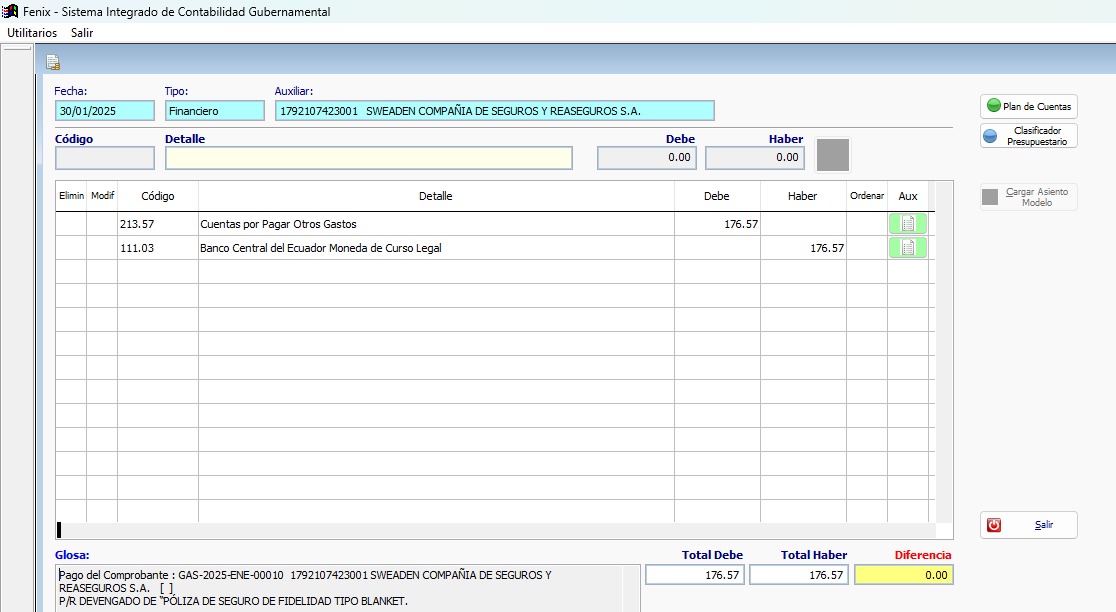Open Aux document icon for account 111.03

[x=907, y=248]
